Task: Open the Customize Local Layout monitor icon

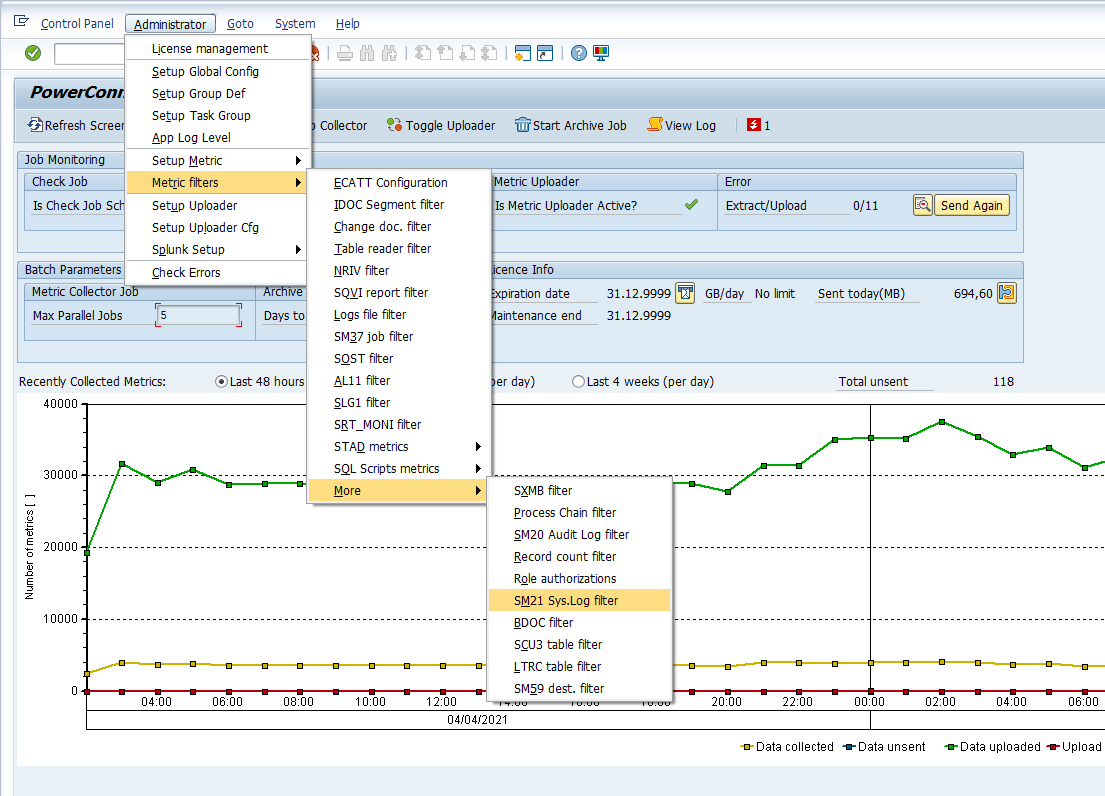Action: [601, 53]
